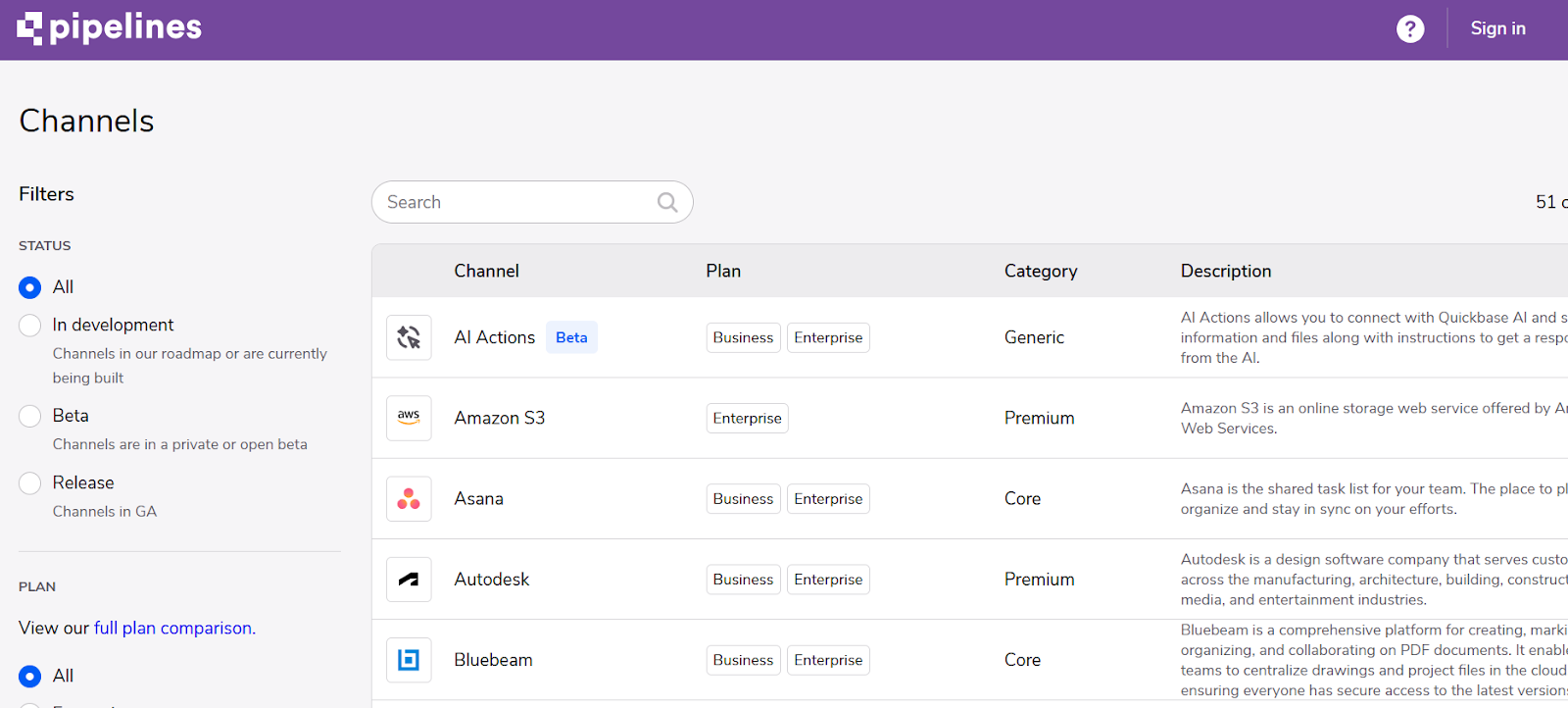This screenshot has height=708, width=1568.
Task: Click the Enterprise plan tag for Amazon S3
Action: (x=747, y=419)
